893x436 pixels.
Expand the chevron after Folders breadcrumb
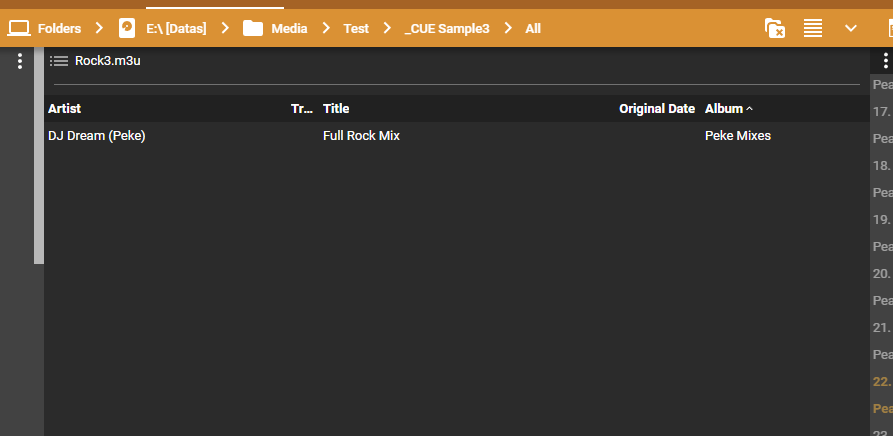(x=99, y=28)
